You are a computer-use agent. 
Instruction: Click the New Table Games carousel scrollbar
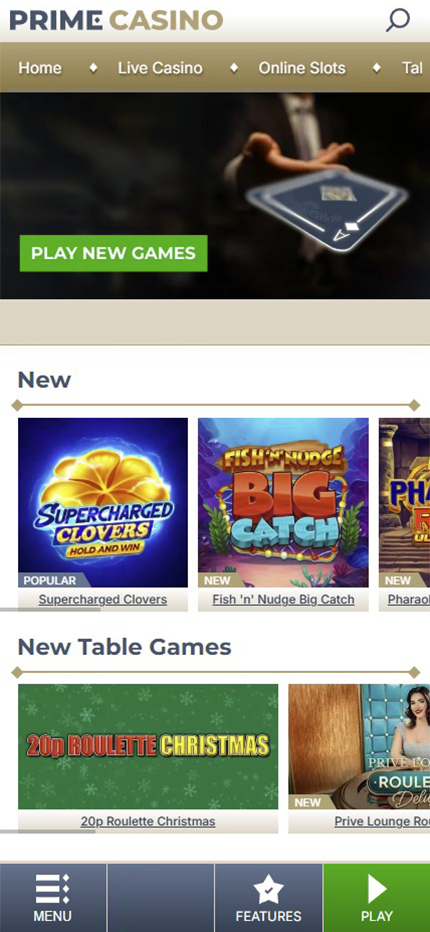48,832
